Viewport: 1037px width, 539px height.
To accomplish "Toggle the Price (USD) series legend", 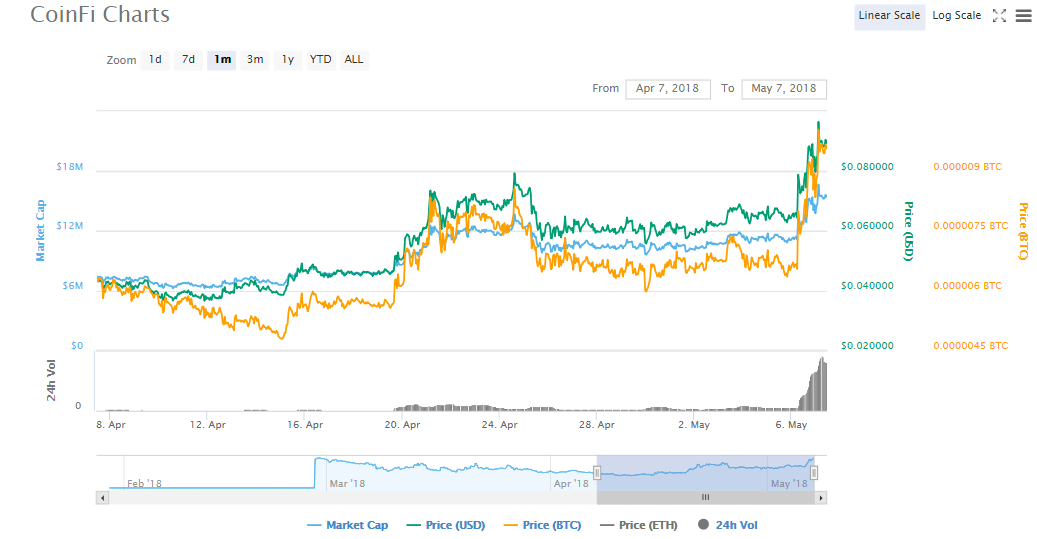I will tap(446, 525).
